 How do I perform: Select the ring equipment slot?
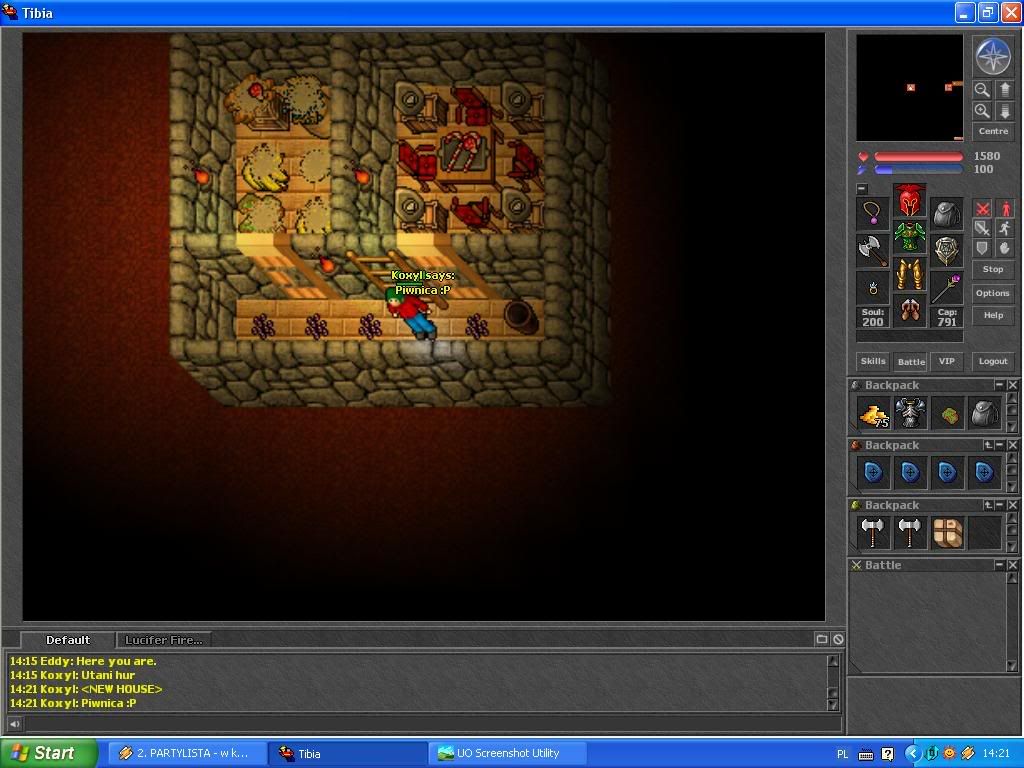(872, 287)
